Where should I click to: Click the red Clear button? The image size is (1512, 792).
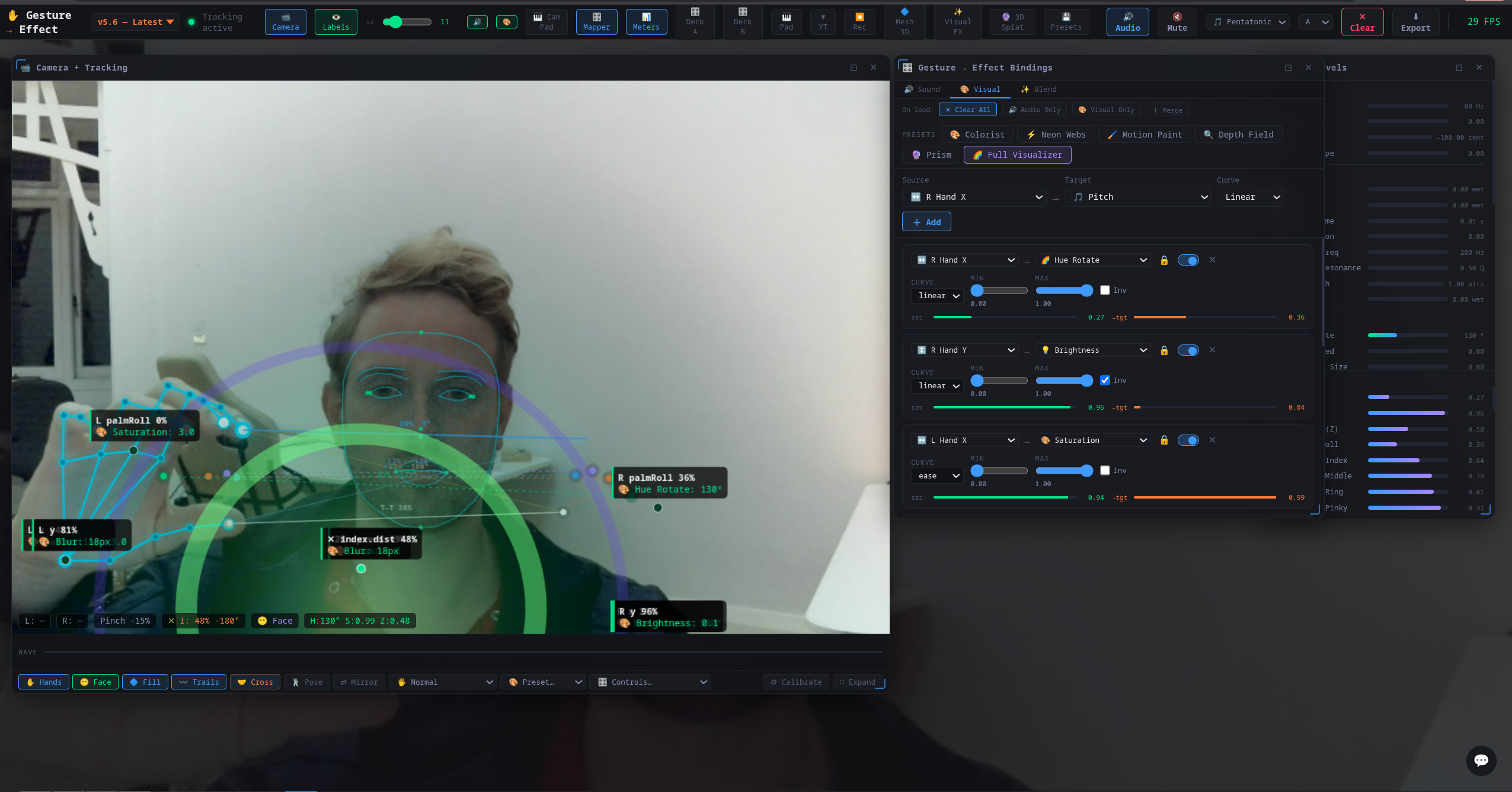[x=1362, y=22]
